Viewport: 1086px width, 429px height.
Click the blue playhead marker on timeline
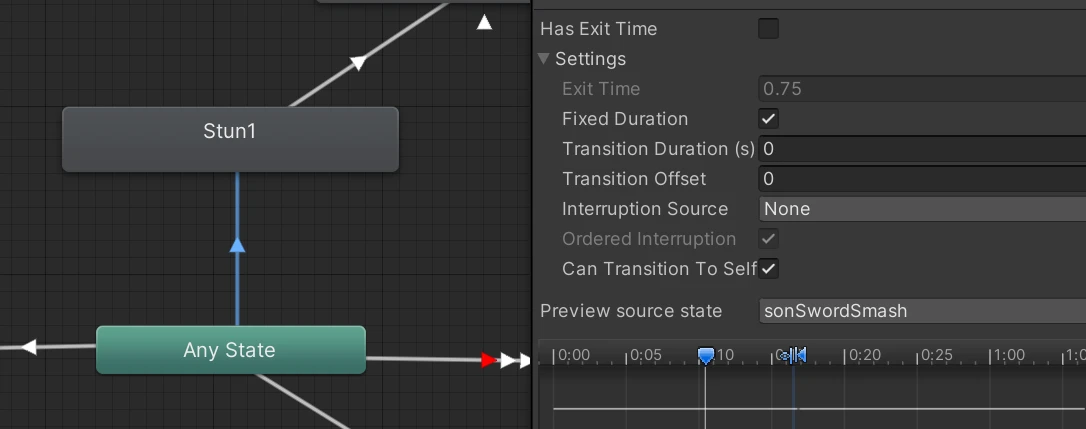[706, 355]
